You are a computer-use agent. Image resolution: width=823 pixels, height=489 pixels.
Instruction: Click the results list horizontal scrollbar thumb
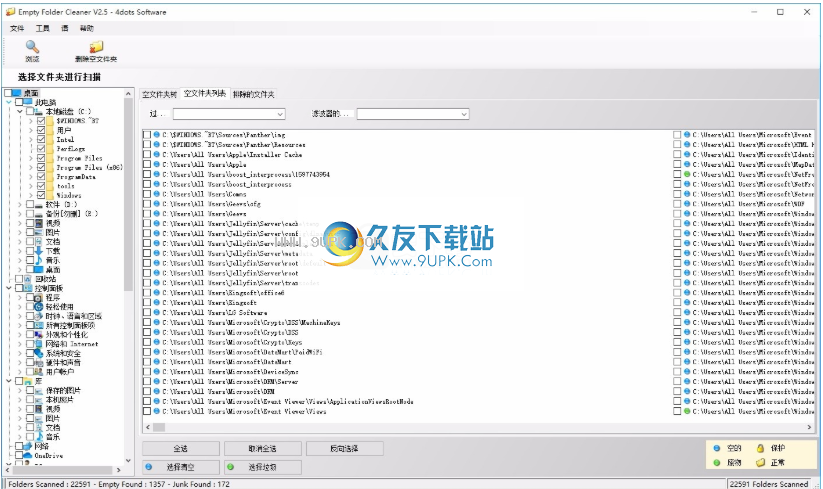159,427
